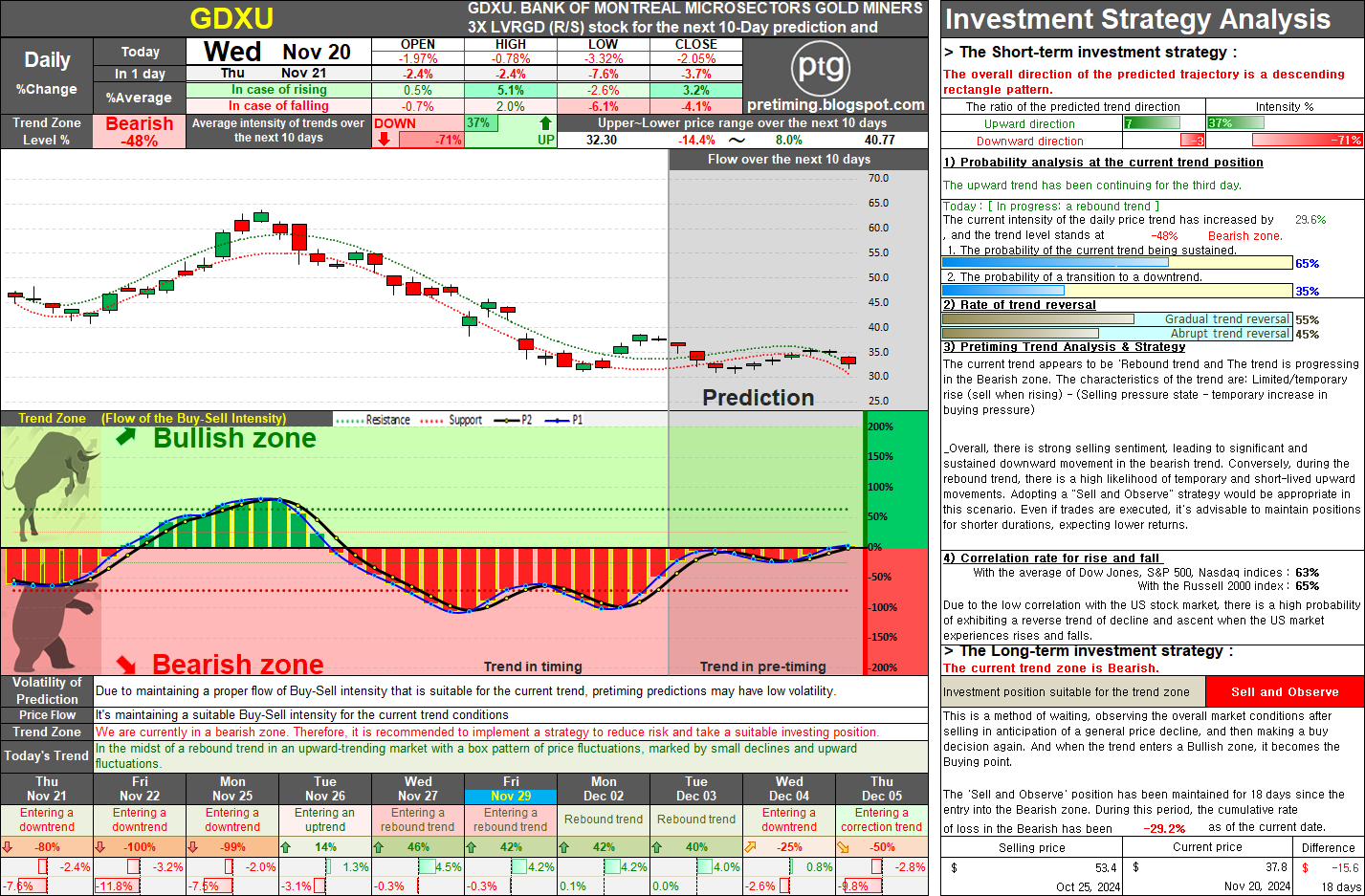
Task: Click the Trend in timing label
Action: pos(533,667)
